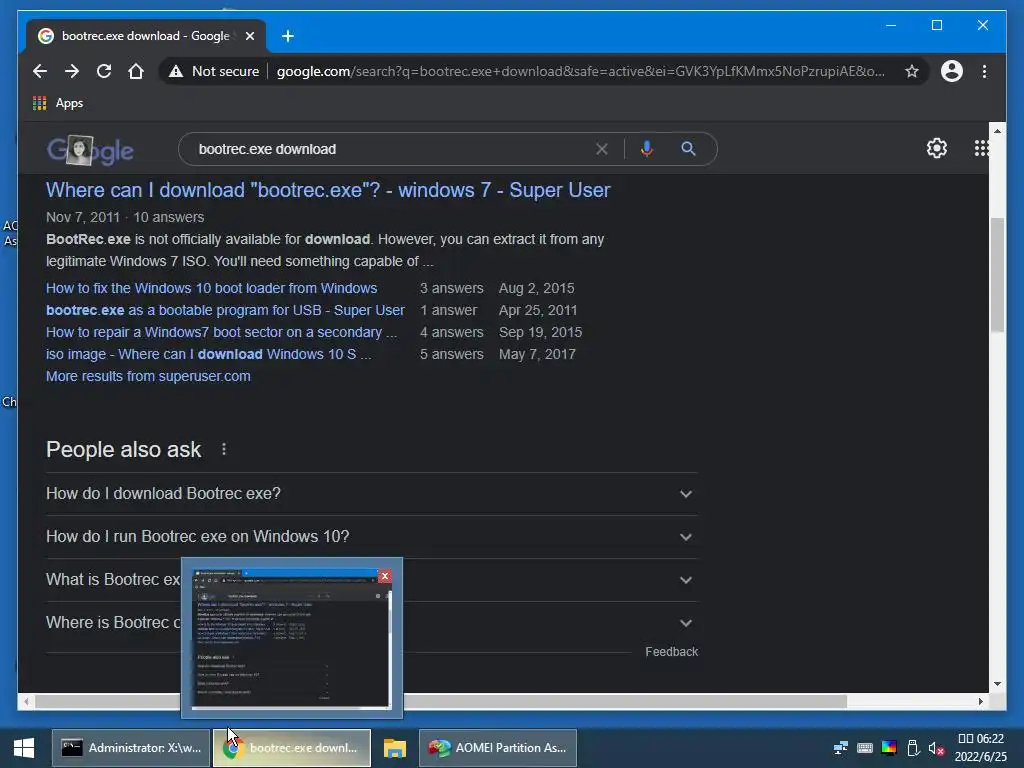Open the Super User bootrec.exe result

[x=328, y=190]
